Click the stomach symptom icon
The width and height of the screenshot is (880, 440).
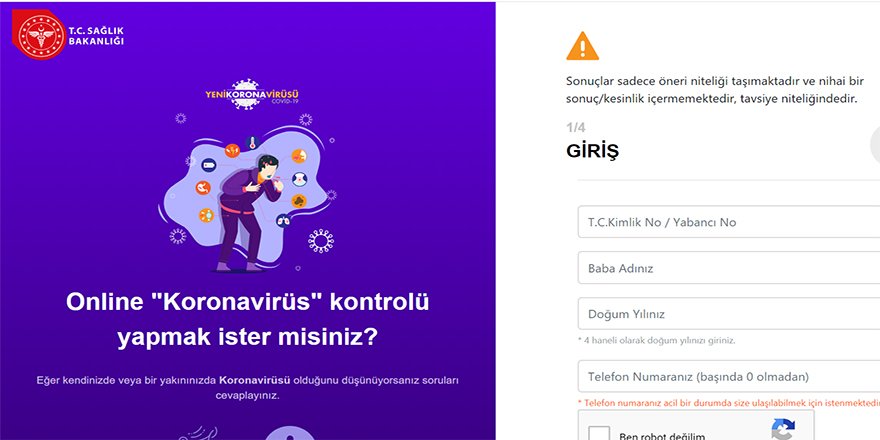tap(203, 188)
